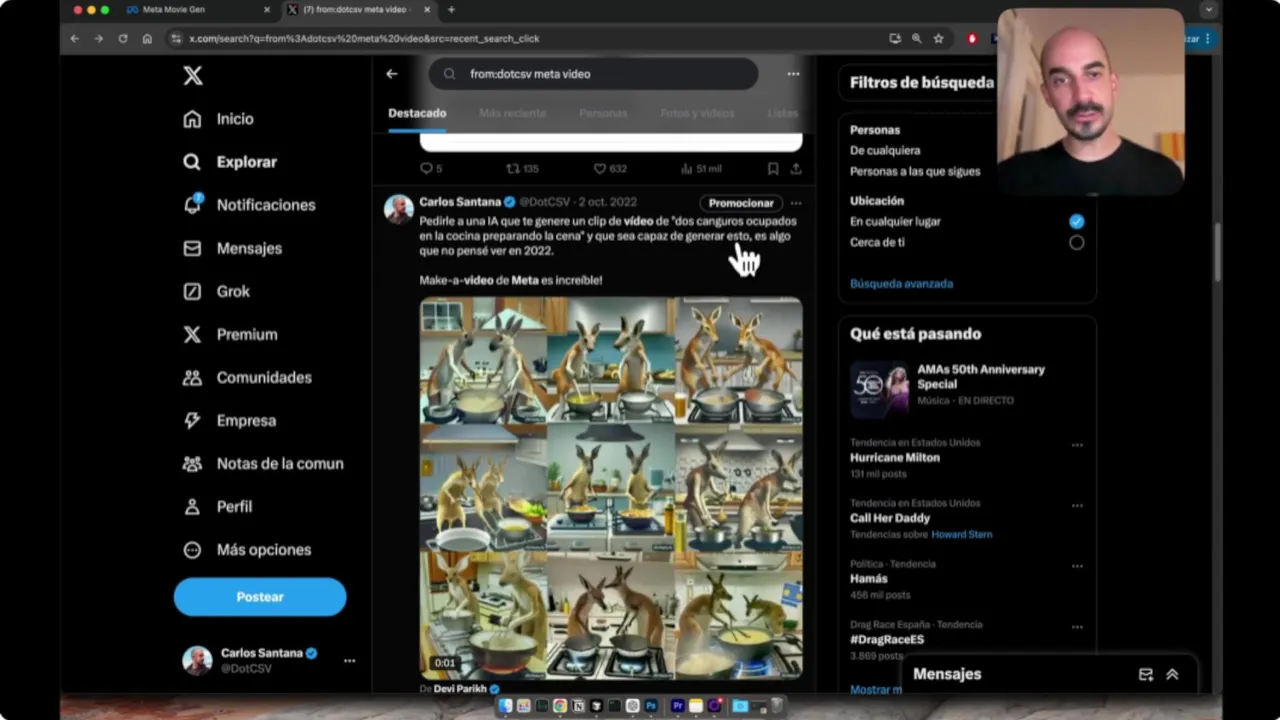
Task: Open the X logo home link
Action: [193, 75]
